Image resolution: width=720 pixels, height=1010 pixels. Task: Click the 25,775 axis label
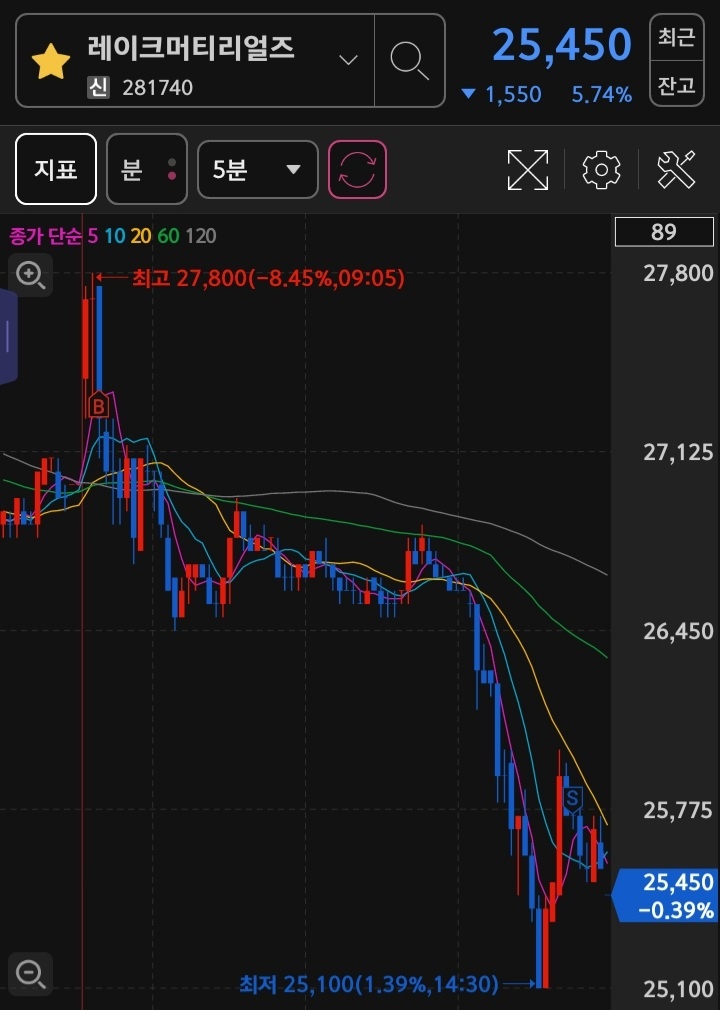(678, 810)
